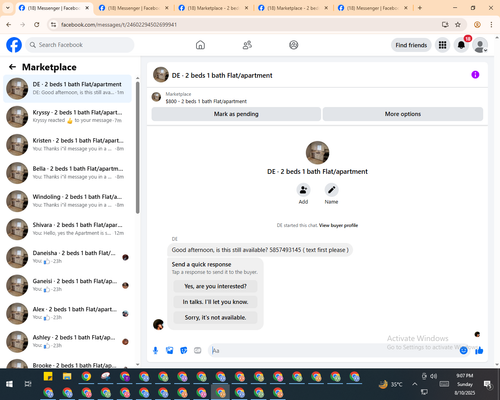
Task: Switch to second Marketplace browser tab
Action: (x=293, y=8)
